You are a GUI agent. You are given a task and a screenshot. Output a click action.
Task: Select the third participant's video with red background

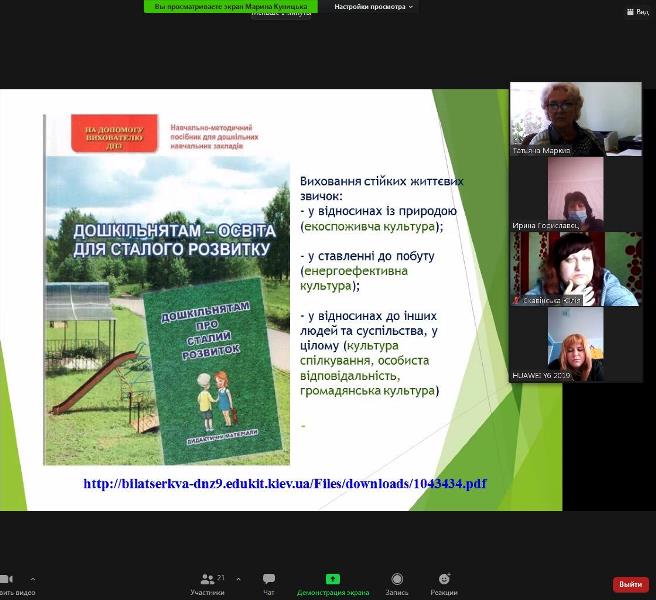(575, 269)
